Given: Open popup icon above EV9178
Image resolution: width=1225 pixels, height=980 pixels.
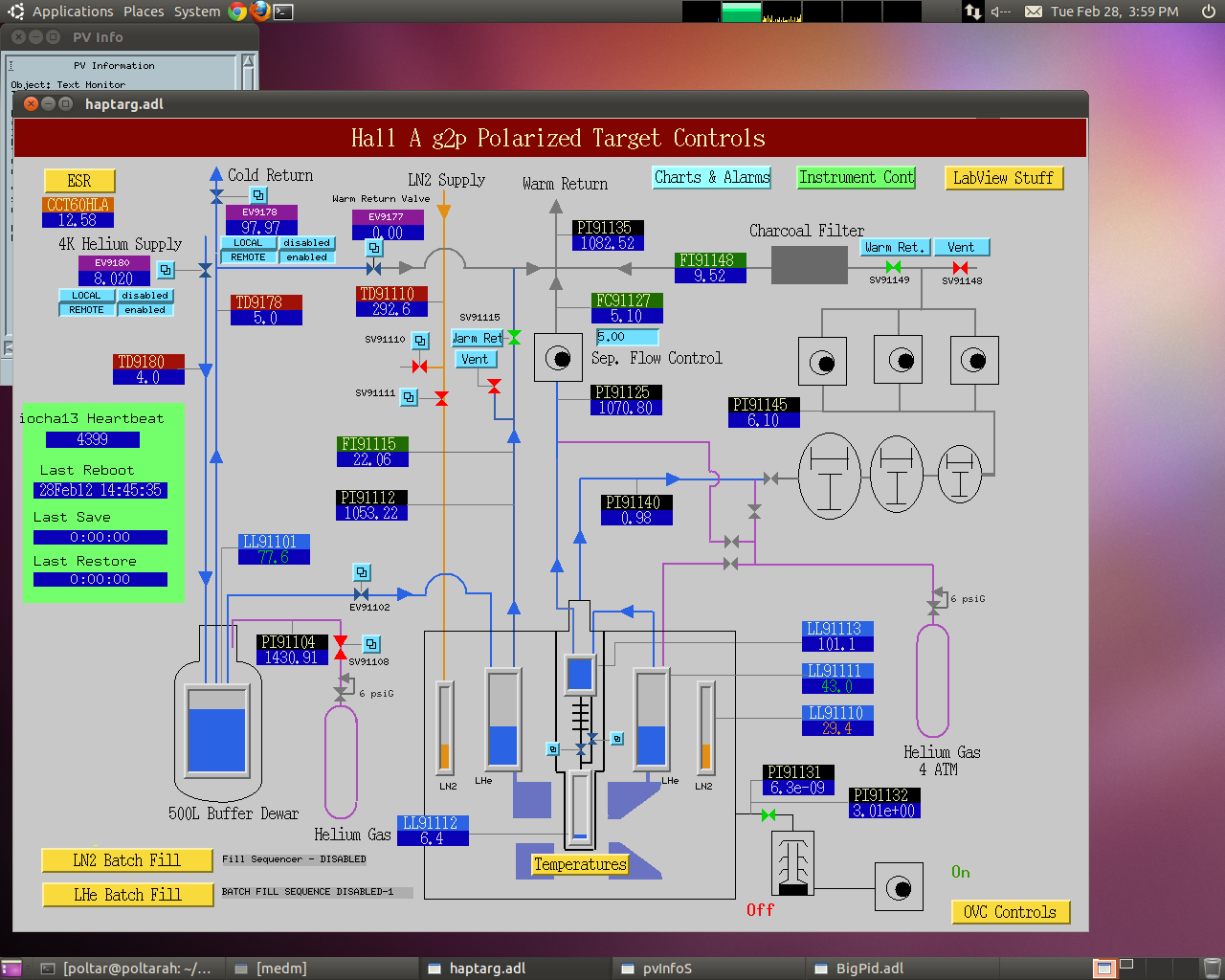Looking at the screenshot, I should tap(258, 195).
